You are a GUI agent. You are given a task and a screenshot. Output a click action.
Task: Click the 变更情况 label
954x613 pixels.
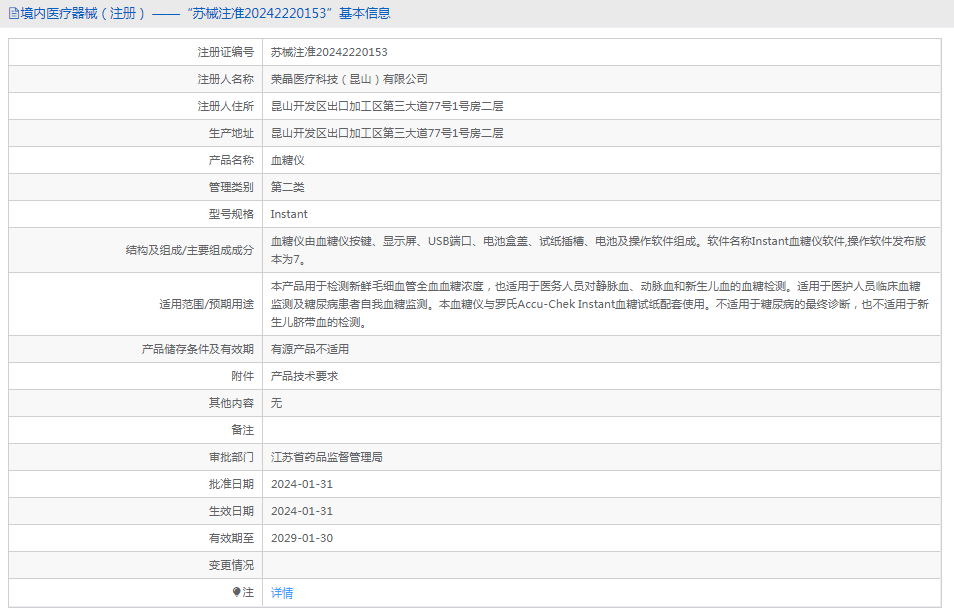(x=231, y=566)
